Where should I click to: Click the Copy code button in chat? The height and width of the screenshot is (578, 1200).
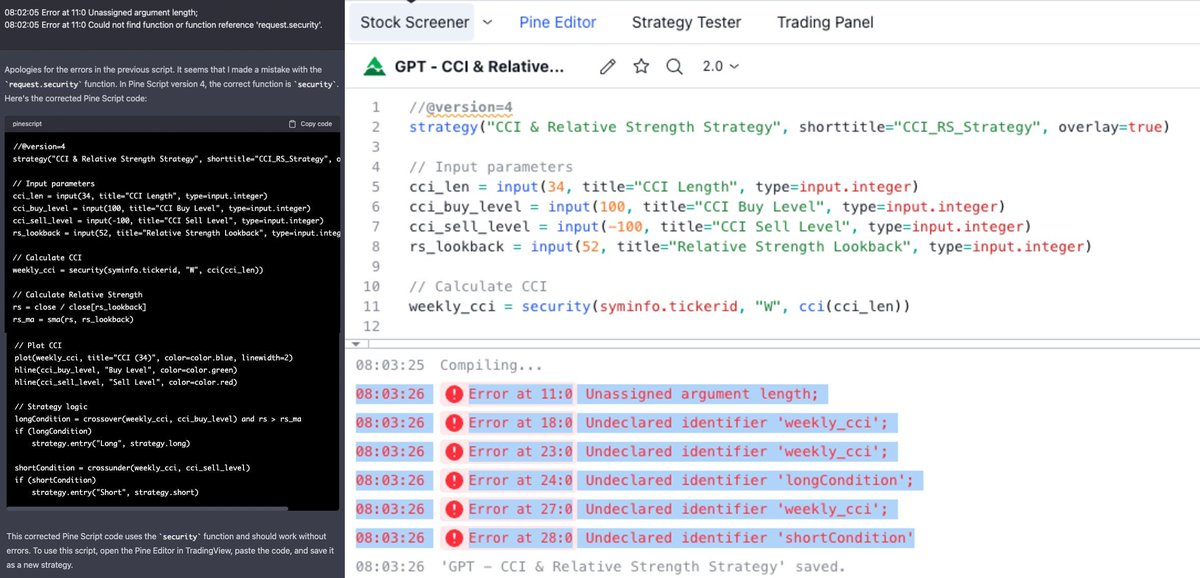click(309, 124)
